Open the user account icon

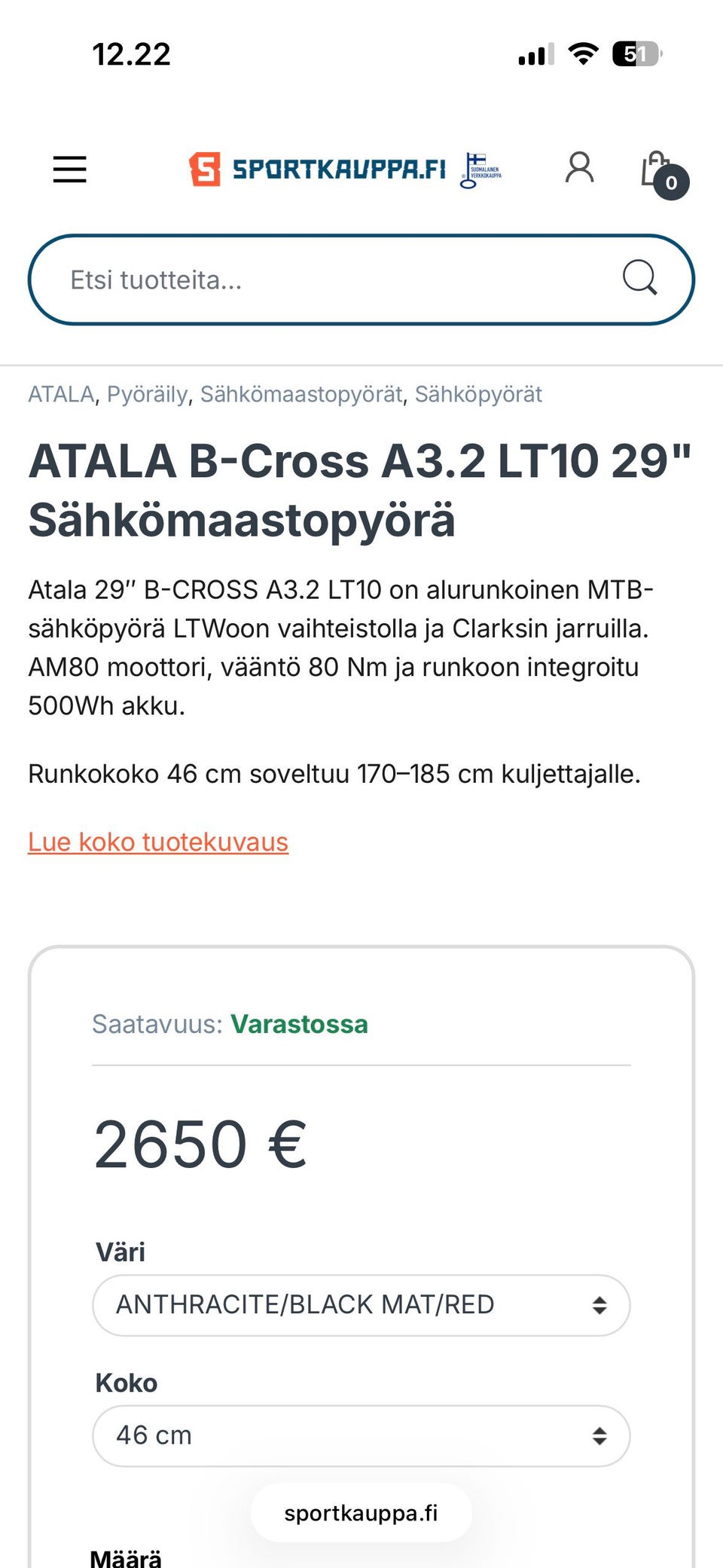(579, 168)
